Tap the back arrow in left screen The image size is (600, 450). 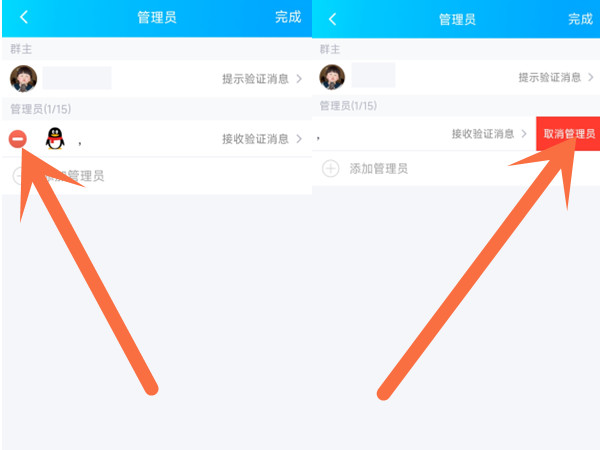coord(24,17)
